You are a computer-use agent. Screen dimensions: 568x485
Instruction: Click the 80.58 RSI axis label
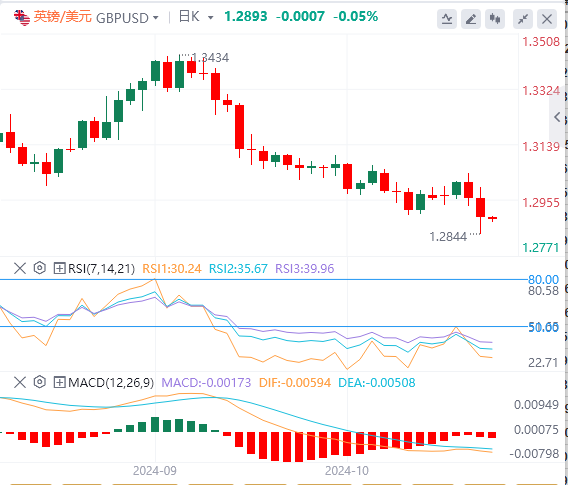pos(543,291)
